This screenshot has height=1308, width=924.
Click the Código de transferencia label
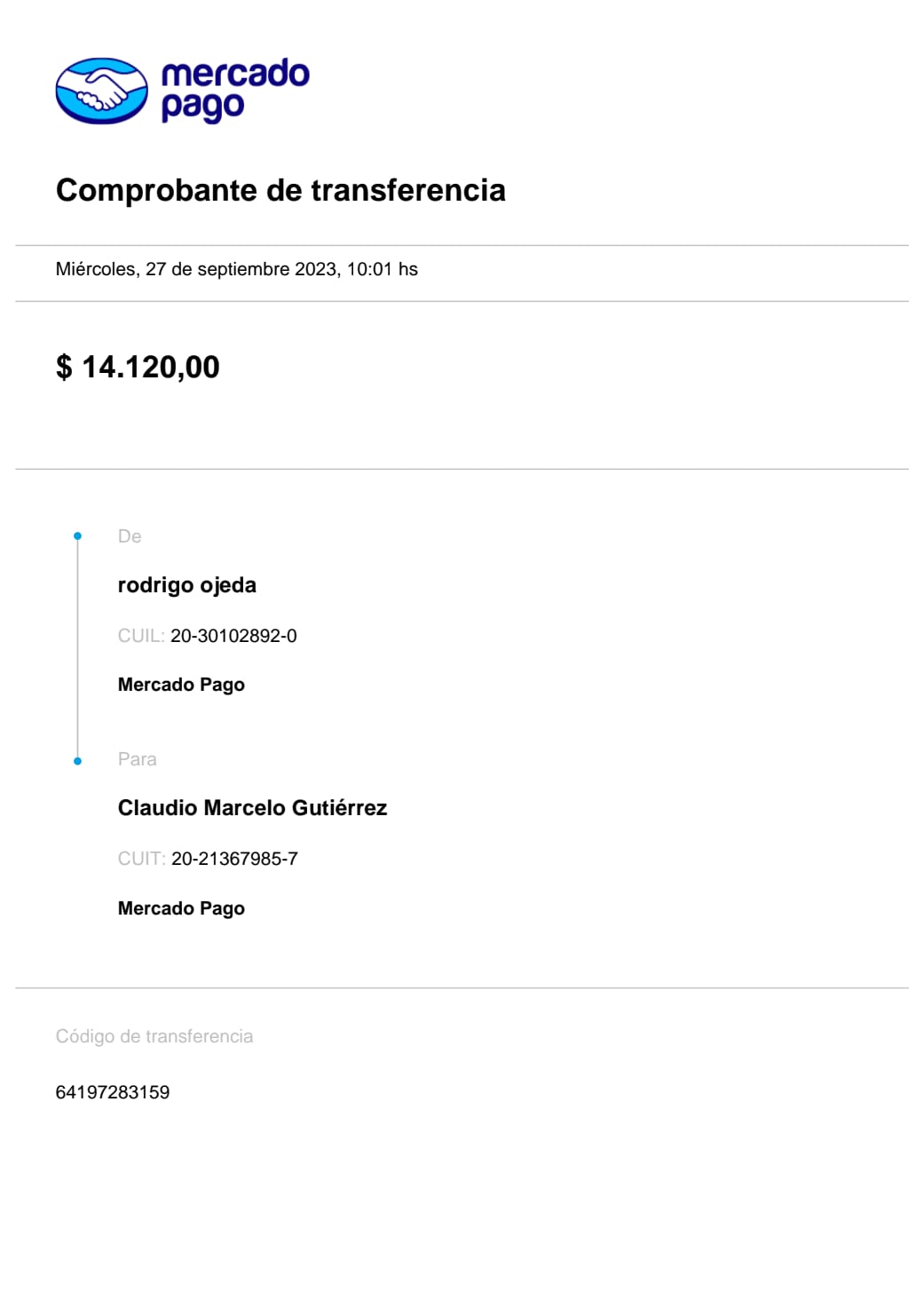(x=154, y=1036)
